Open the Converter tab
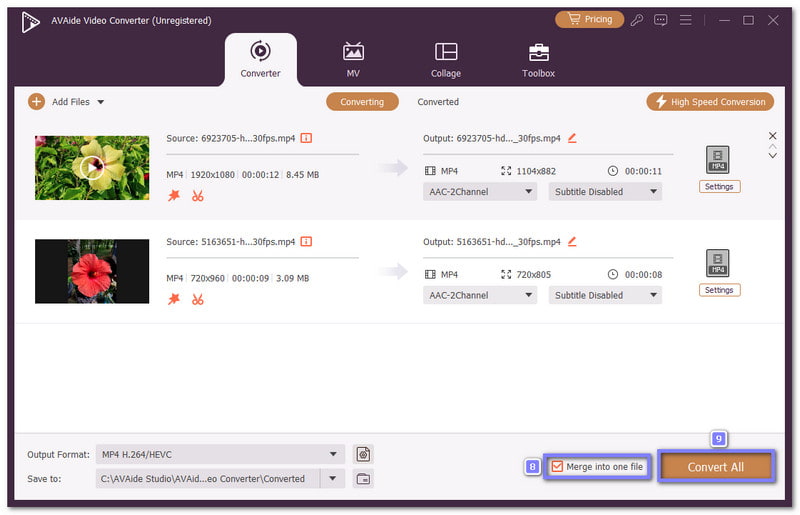Screen dimensions: 800x515 coord(260,60)
